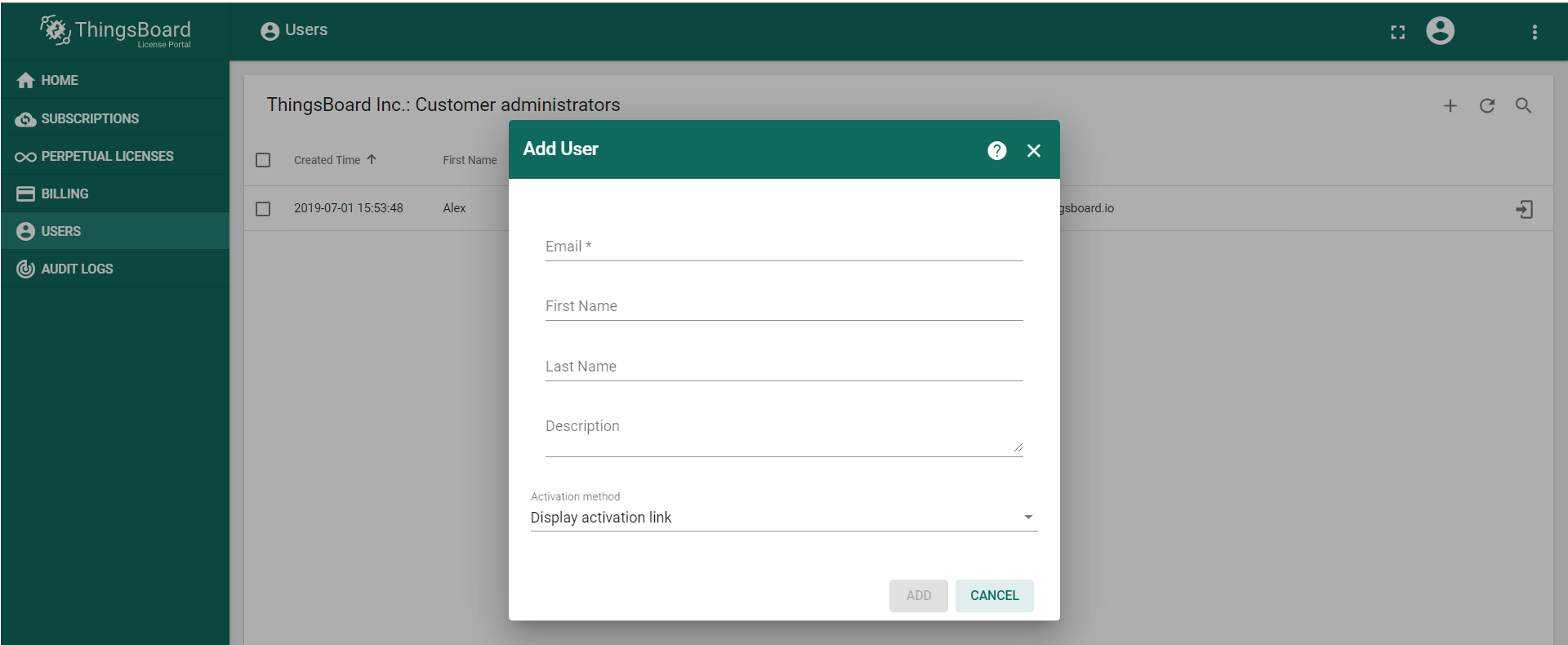Viewport: 1568px width, 645px height.
Task: Click login-as-user icon in Alex's row
Action: click(1524, 209)
